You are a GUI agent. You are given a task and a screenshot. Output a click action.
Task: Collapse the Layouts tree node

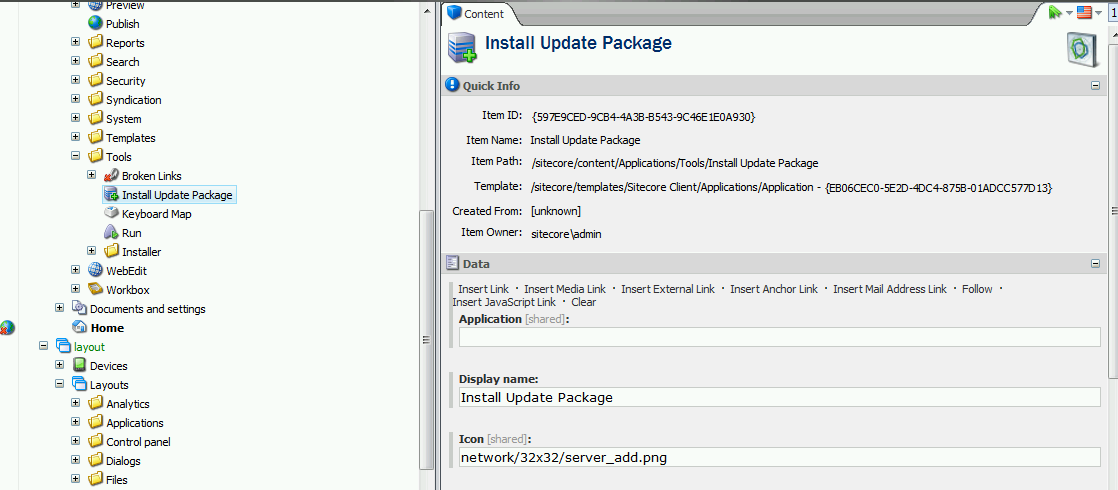(60, 384)
